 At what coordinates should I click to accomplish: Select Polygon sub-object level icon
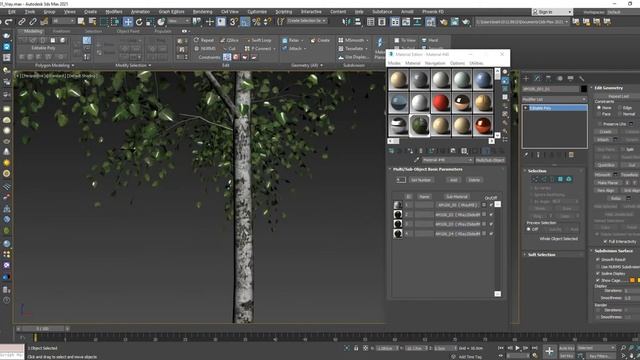click(x=560, y=179)
